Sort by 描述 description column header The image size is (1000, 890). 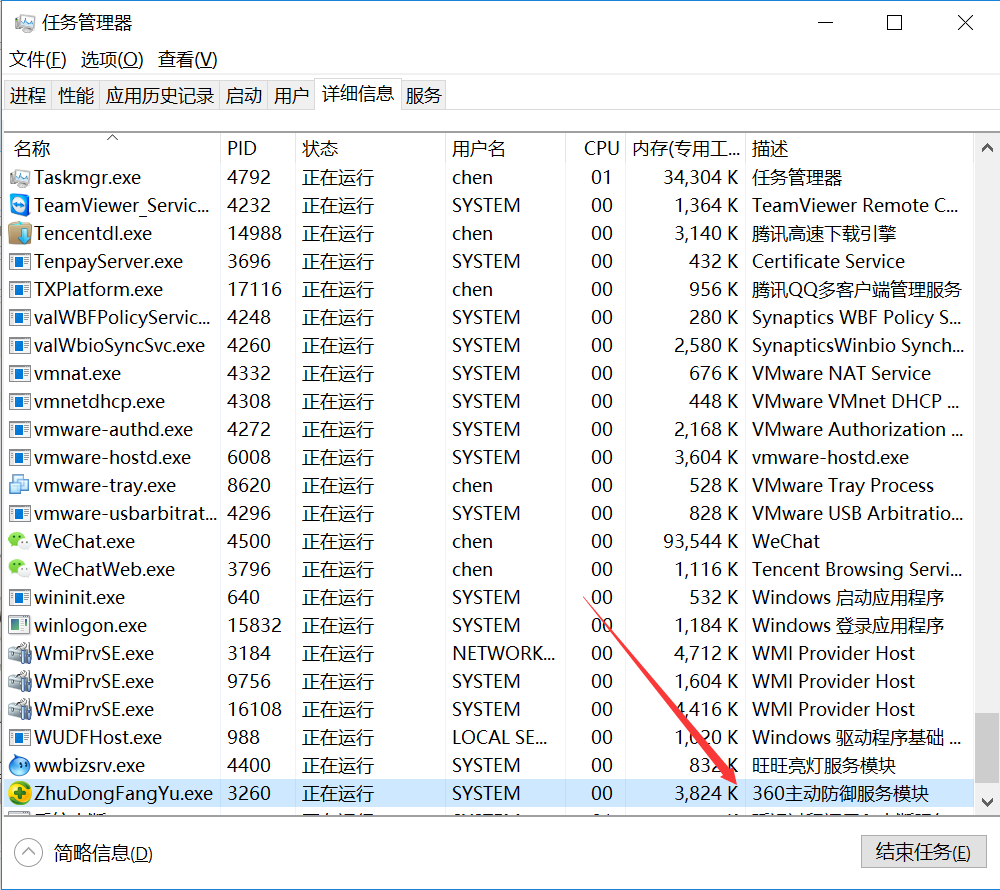tap(859, 149)
